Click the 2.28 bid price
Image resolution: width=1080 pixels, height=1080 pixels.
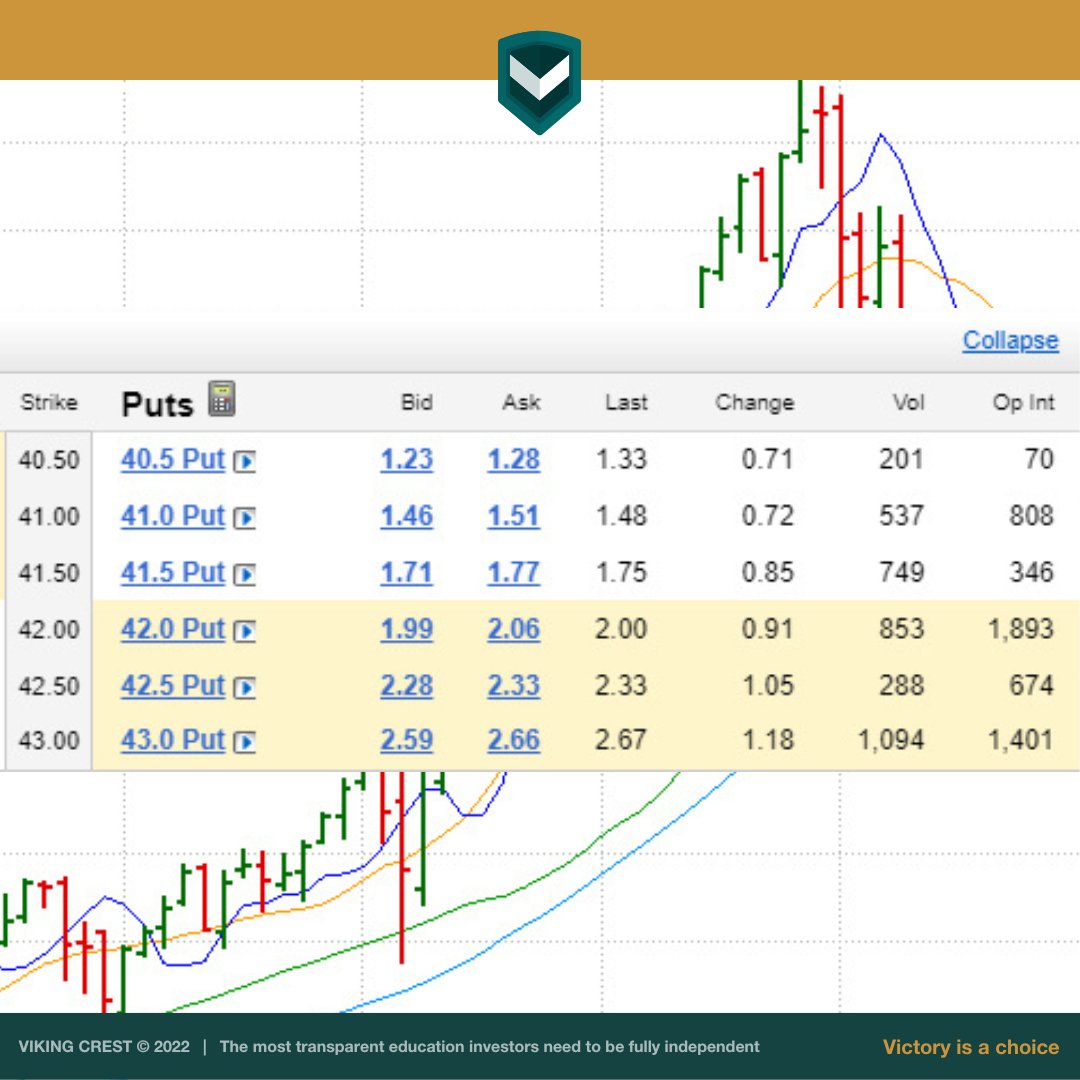pos(406,685)
